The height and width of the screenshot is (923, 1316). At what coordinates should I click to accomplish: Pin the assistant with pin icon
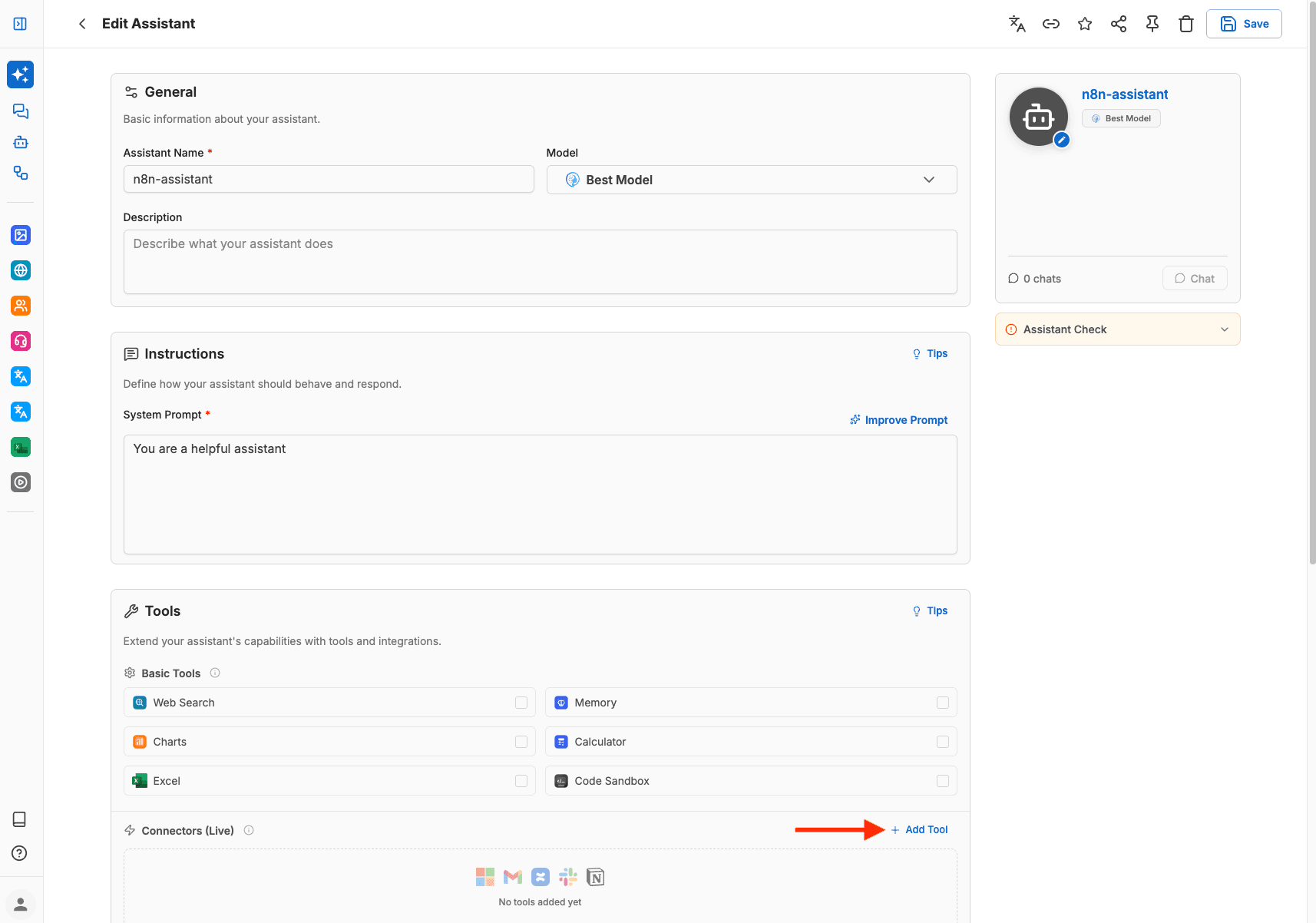point(1152,24)
